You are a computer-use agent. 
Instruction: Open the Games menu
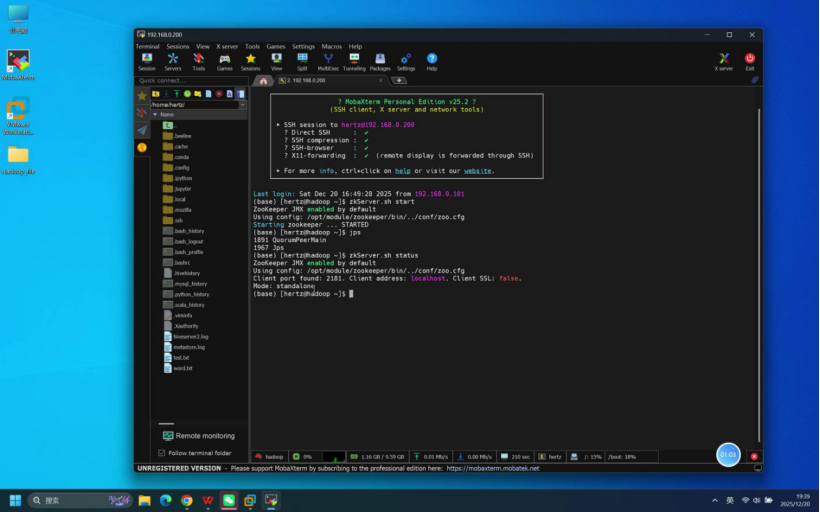pos(276,47)
